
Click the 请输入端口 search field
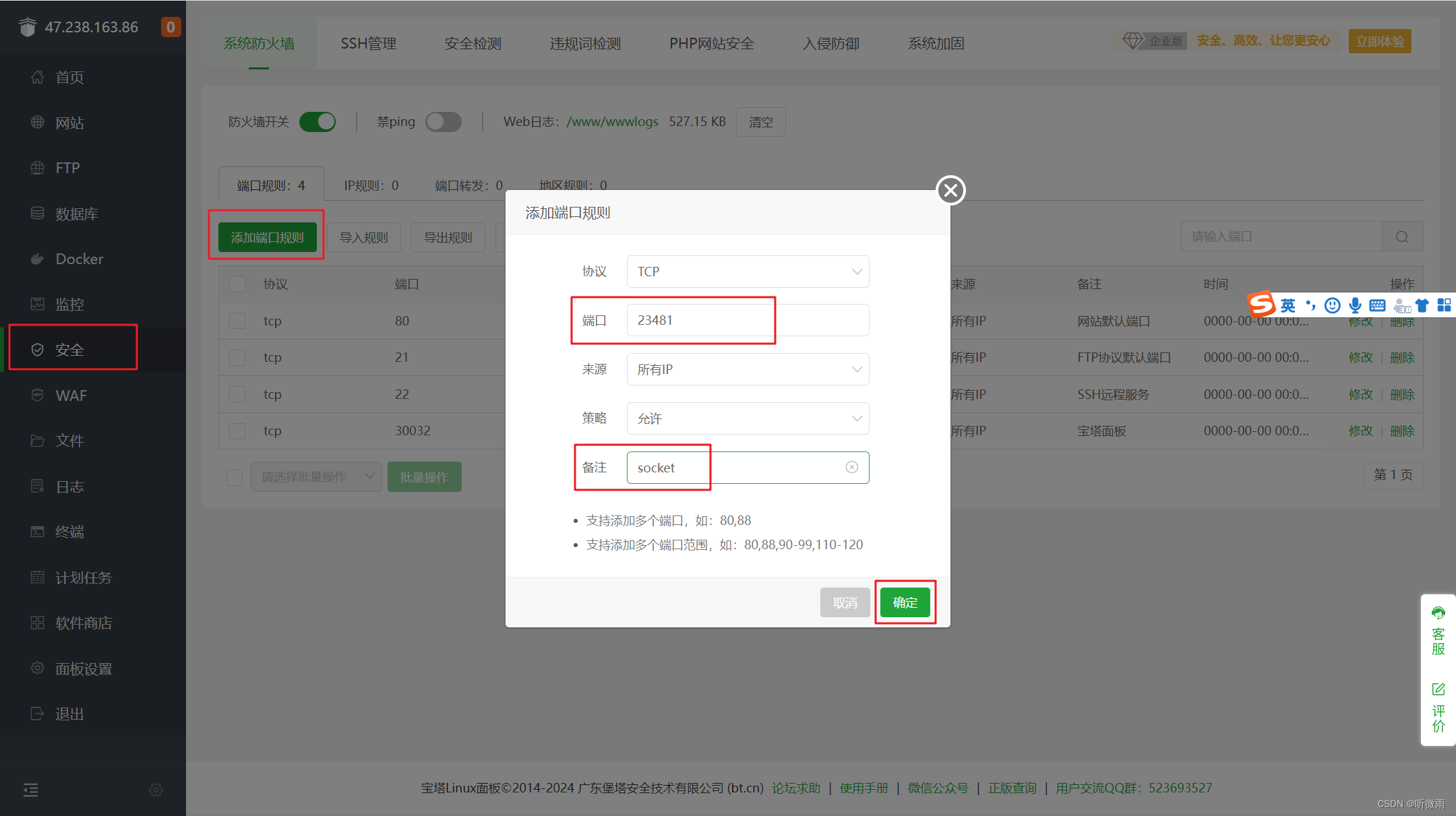[1281, 237]
